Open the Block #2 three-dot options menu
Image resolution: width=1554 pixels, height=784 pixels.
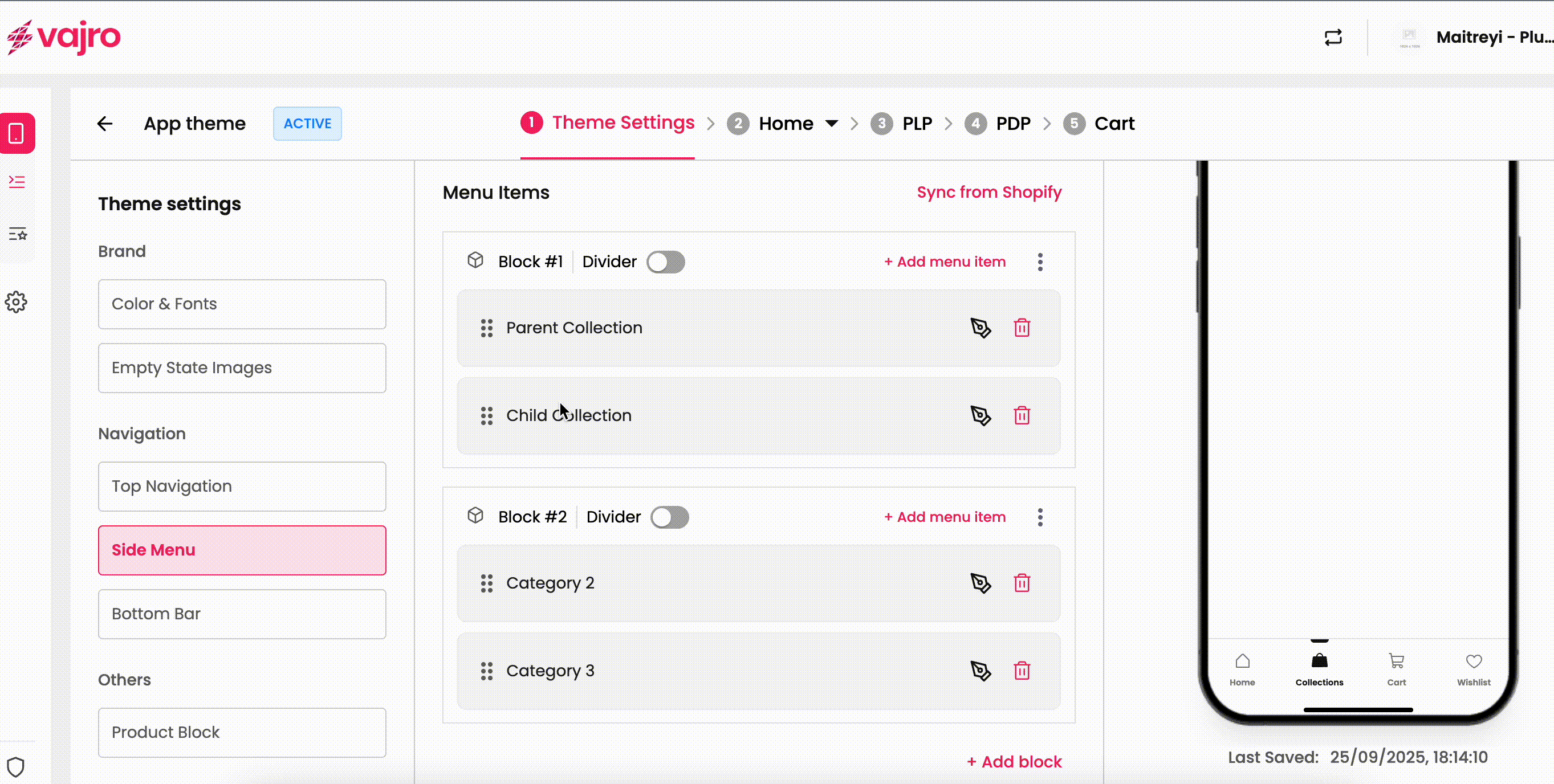(1040, 517)
